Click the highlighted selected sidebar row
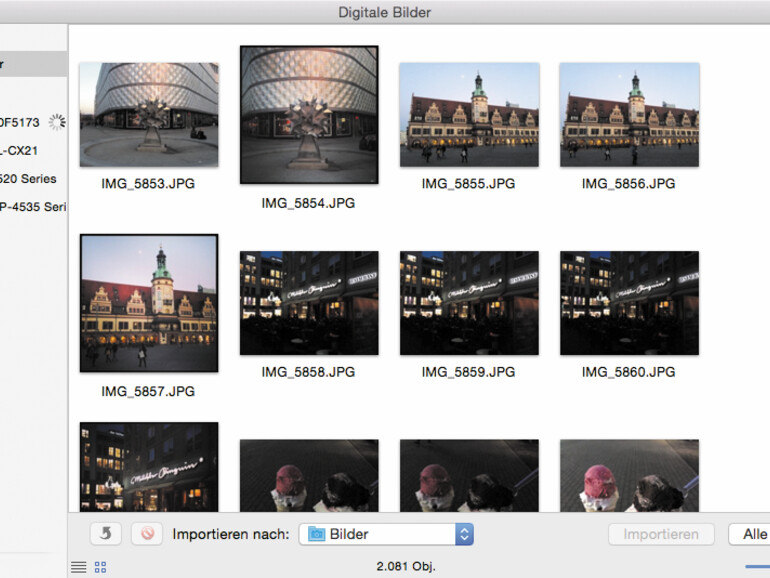Viewport: 770px width, 578px height. (x=33, y=64)
